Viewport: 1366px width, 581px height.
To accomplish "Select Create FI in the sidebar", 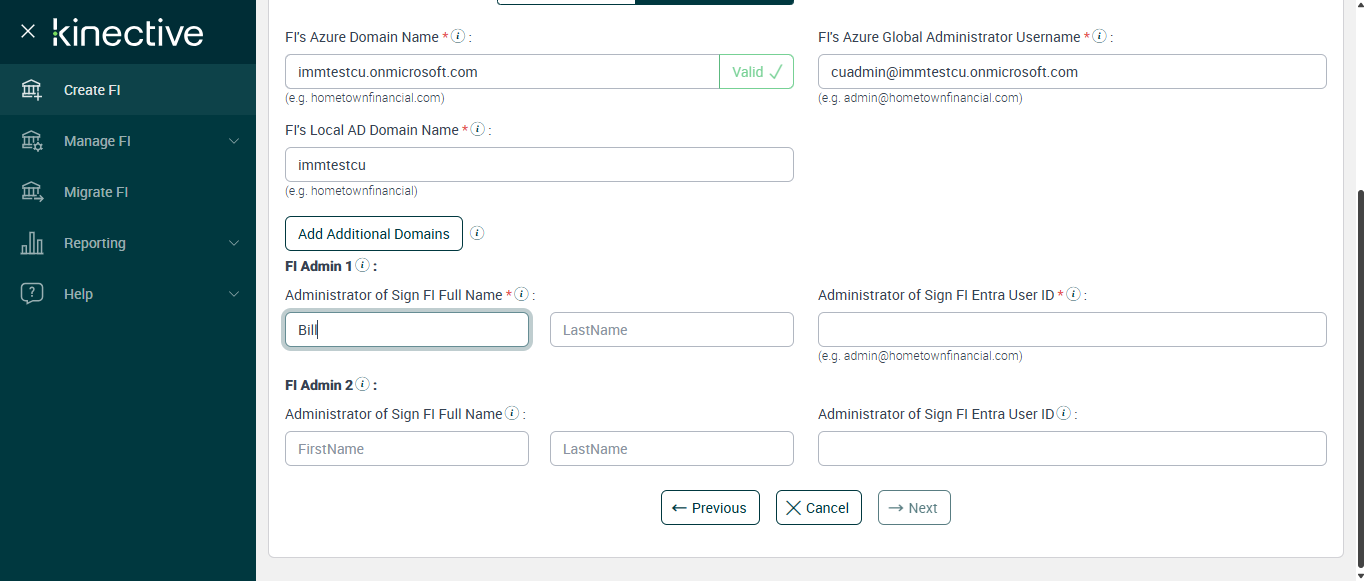I will coord(92,90).
